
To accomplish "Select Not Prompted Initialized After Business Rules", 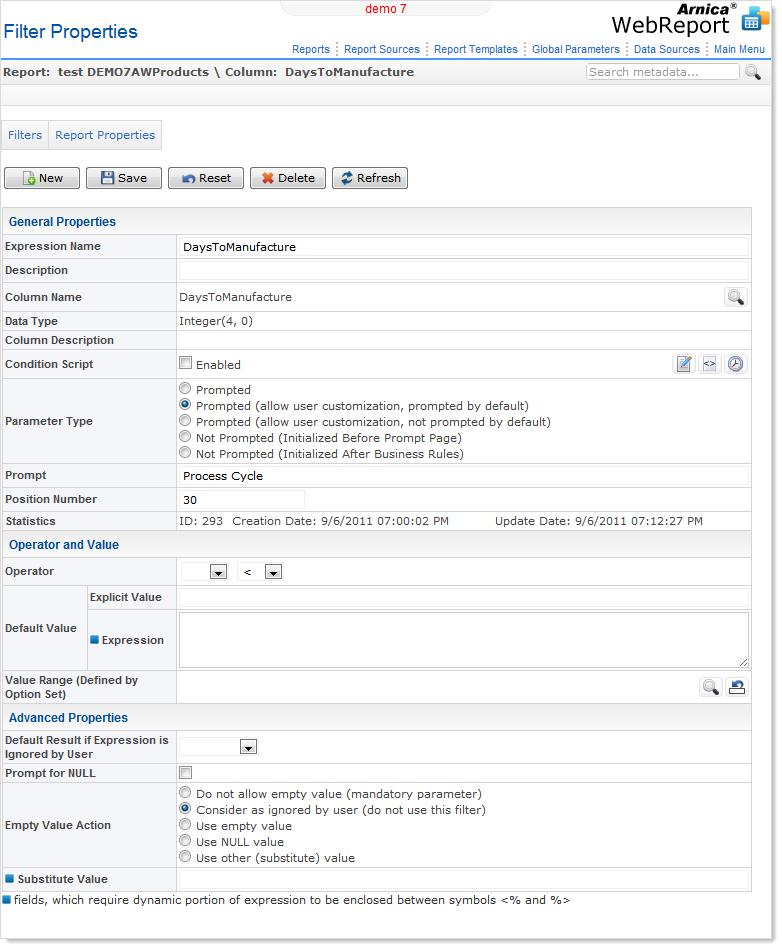I will point(185,453).
